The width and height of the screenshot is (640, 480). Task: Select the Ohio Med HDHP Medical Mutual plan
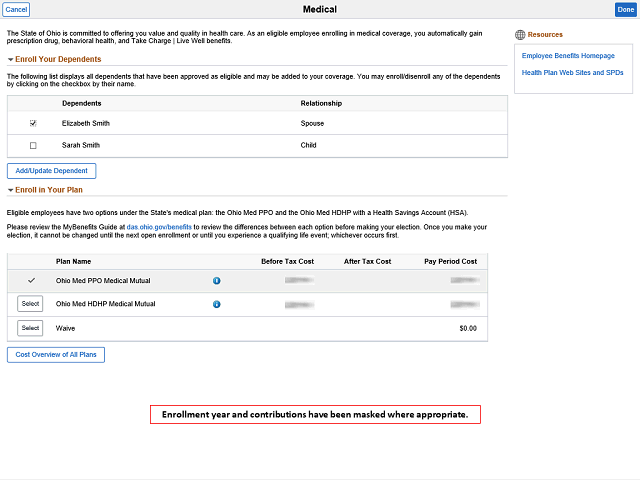click(30, 304)
